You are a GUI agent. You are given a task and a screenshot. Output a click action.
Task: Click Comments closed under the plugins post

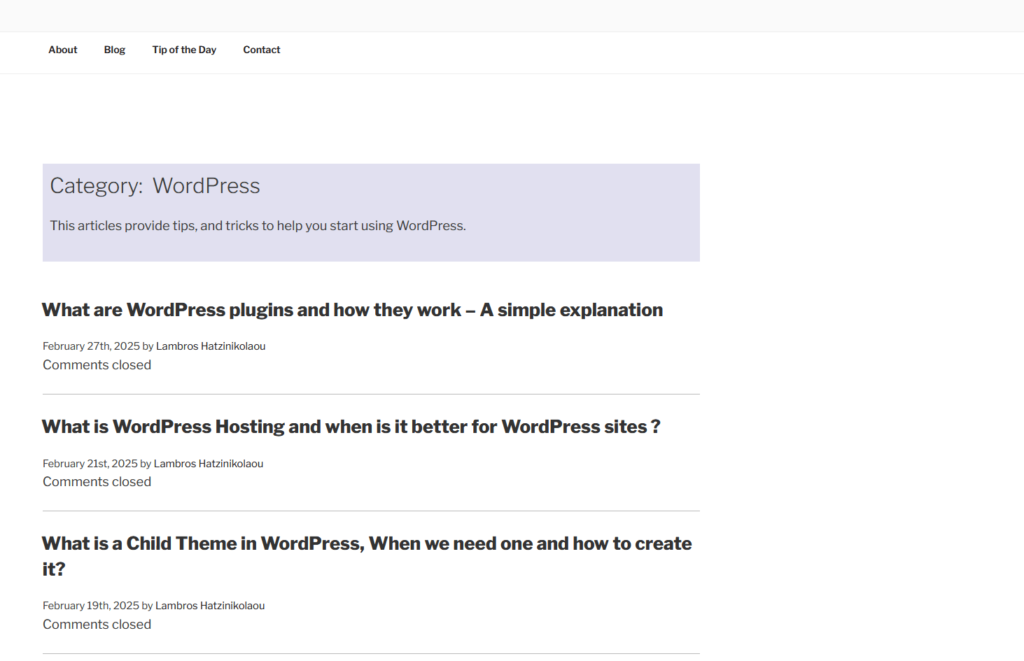point(97,365)
